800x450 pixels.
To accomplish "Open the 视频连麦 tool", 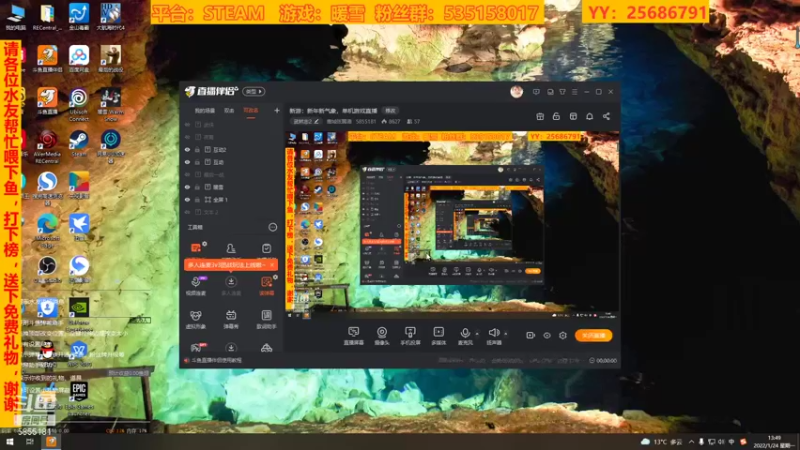I will click(196, 286).
